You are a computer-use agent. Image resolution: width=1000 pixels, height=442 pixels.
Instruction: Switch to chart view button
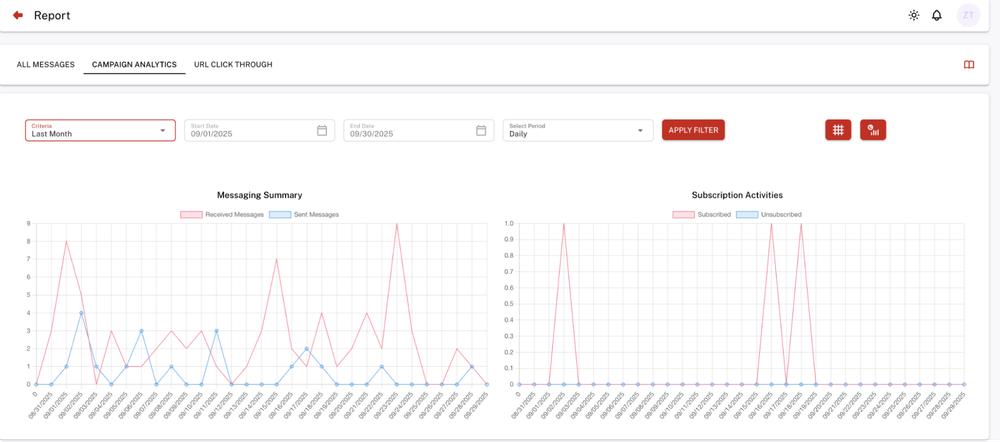click(x=873, y=130)
